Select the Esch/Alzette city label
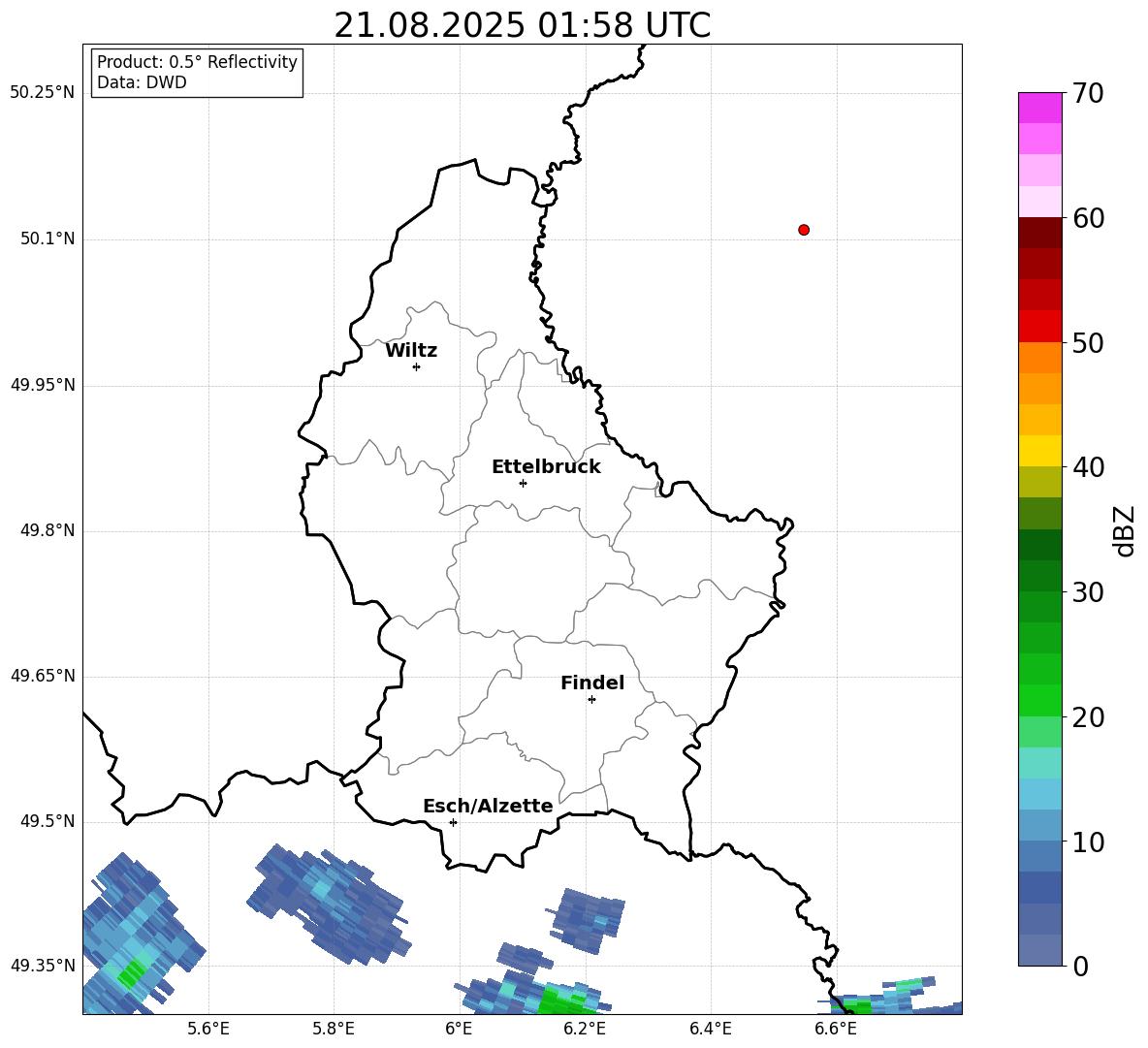The width and height of the screenshot is (1148, 1048). pyautogui.click(x=489, y=806)
